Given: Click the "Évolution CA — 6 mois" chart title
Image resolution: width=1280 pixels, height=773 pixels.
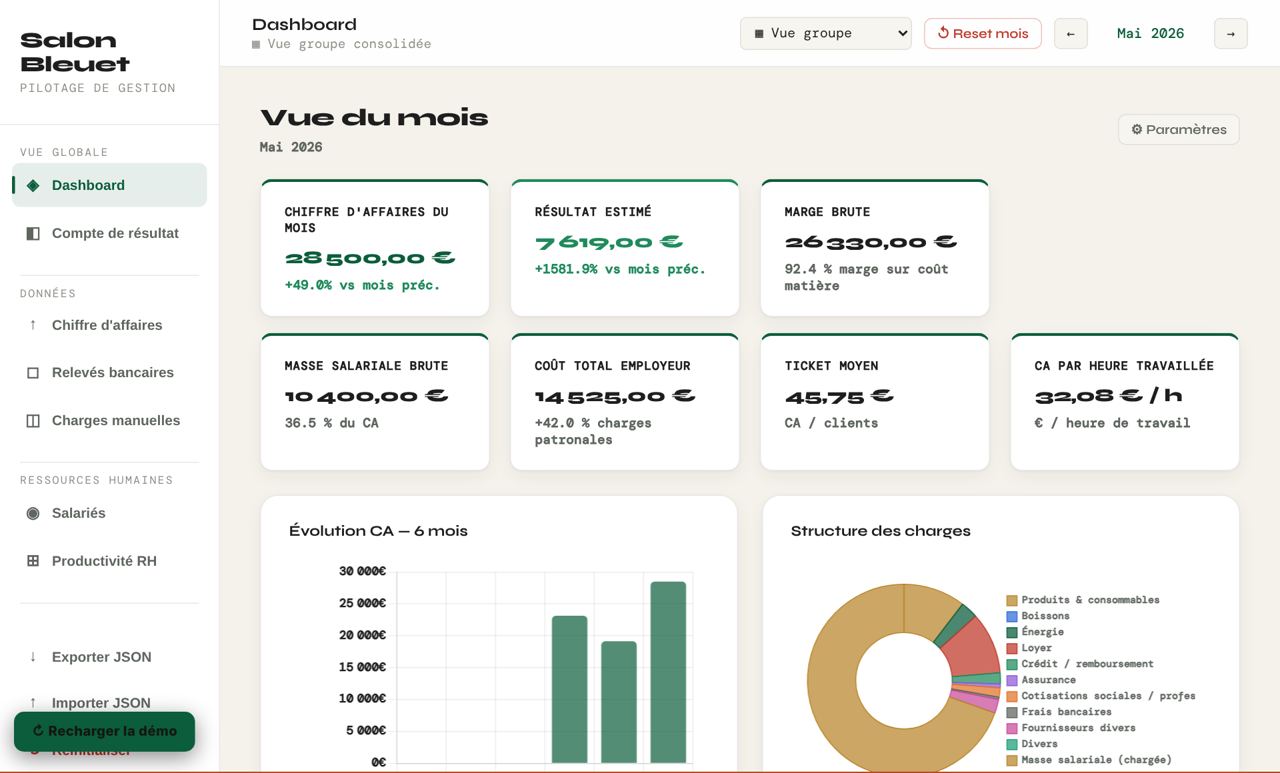Looking at the screenshot, I should tap(378, 531).
